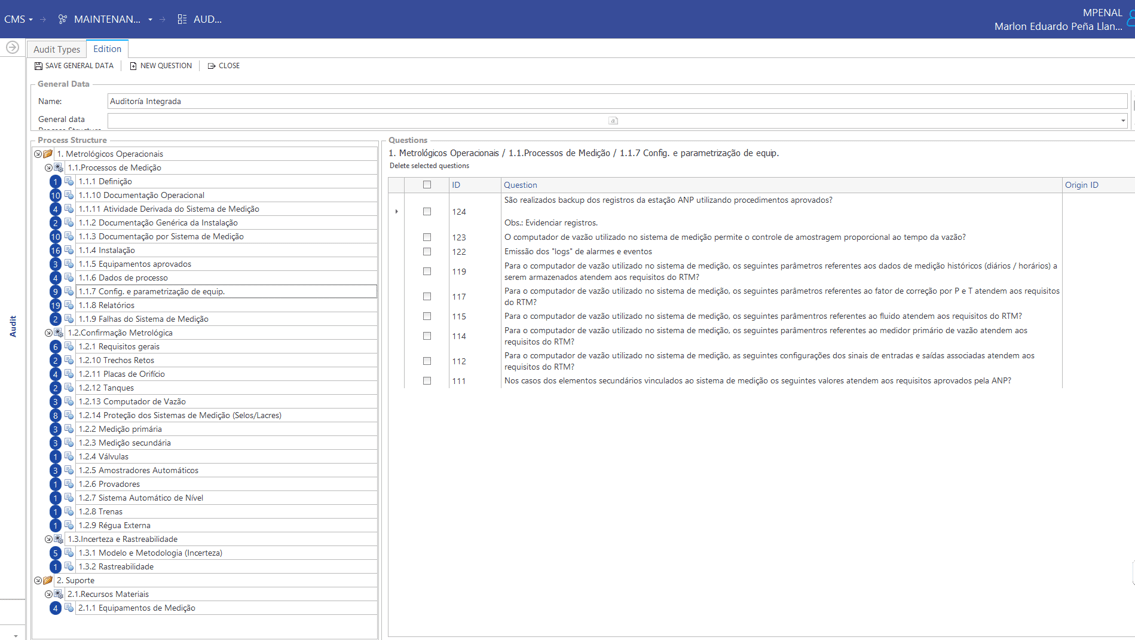The width and height of the screenshot is (1135, 640).
Task: Click the Close exit icon in toolbar
Action: click(x=211, y=66)
